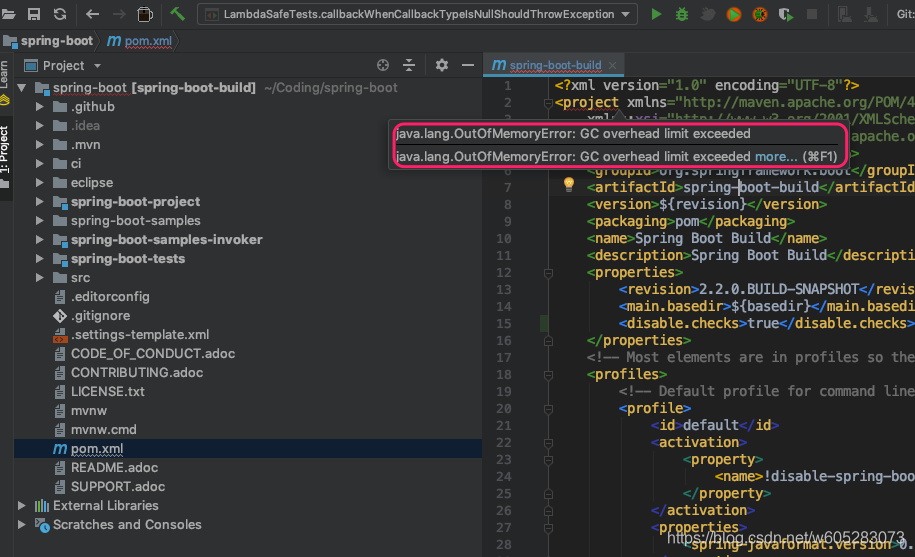Click spring-boot breadcrumb
This screenshot has height=557, width=915.
tap(48, 41)
